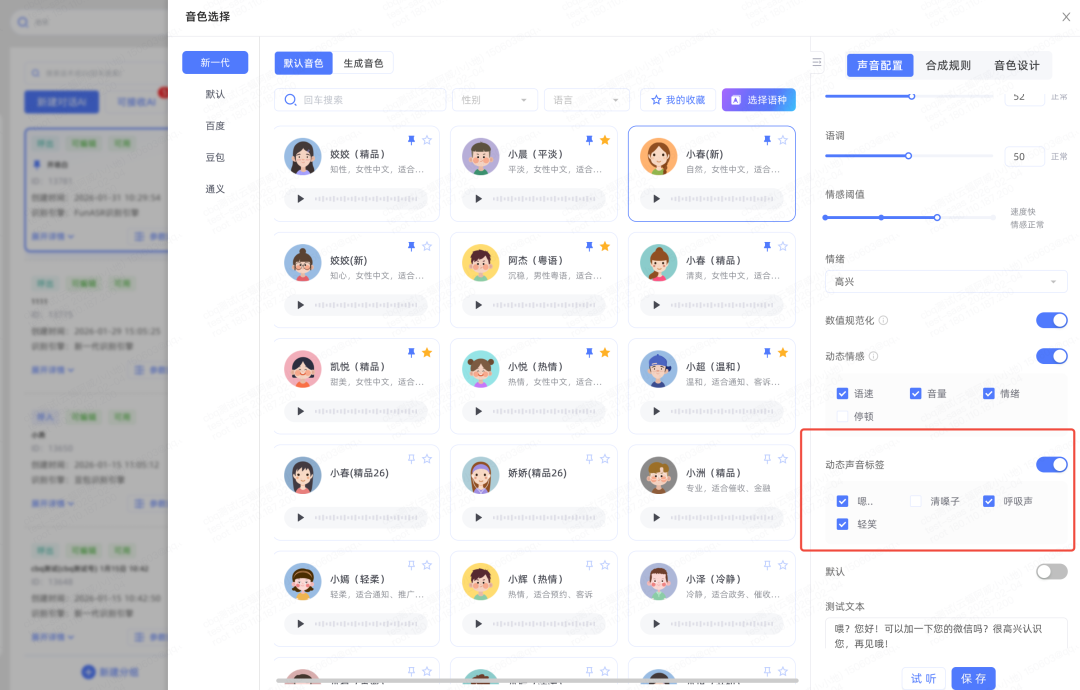
Task: Unfavorite 阿杰（粤语）using its star icon
Action: (604, 246)
